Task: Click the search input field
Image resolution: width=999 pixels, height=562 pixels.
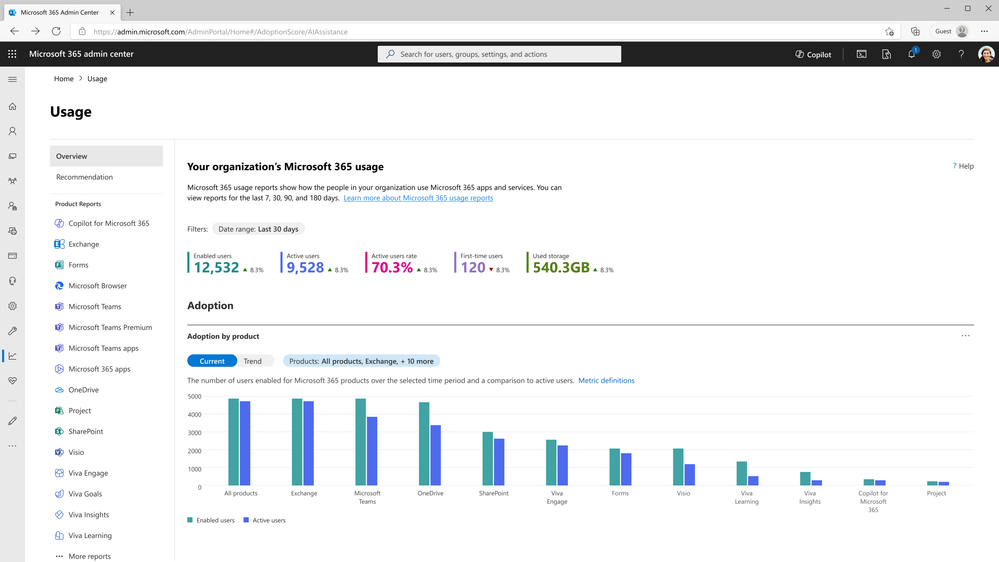Action: [x=500, y=54]
